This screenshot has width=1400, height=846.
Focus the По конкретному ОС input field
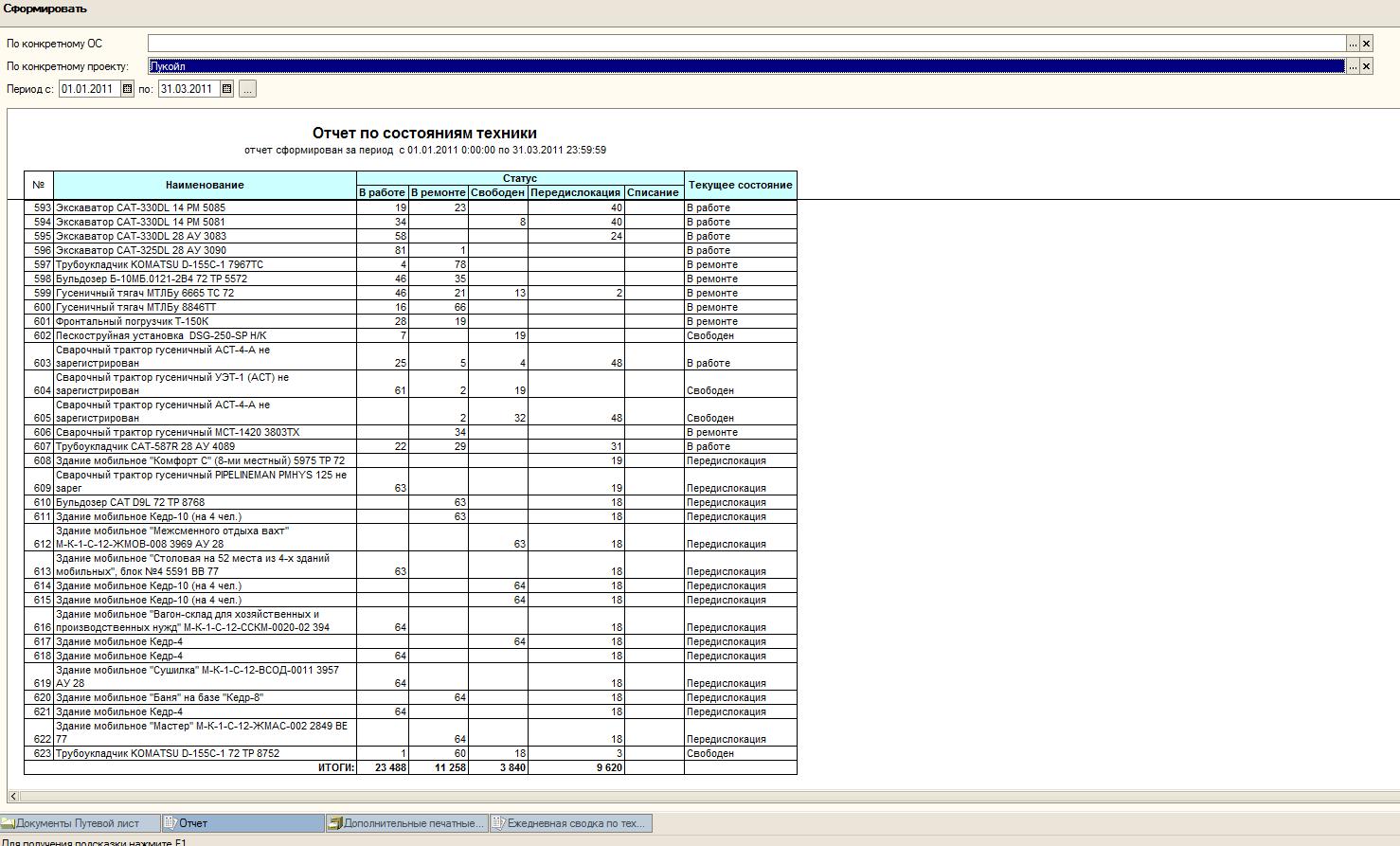[746, 44]
